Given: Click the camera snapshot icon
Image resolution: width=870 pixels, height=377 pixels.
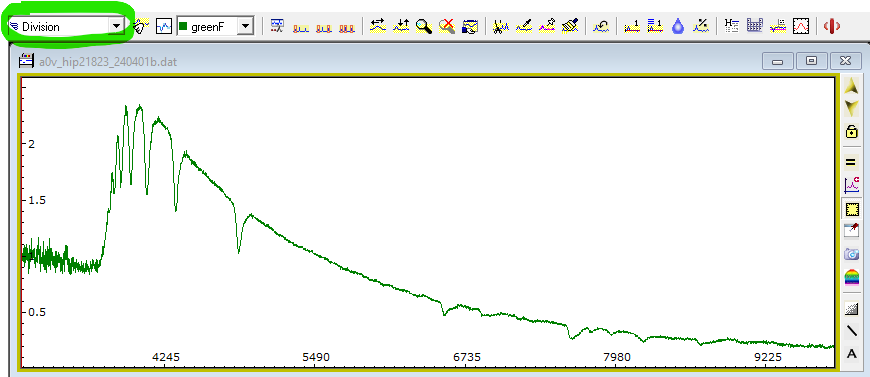Looking at the screenshot, I should point(851,254).
